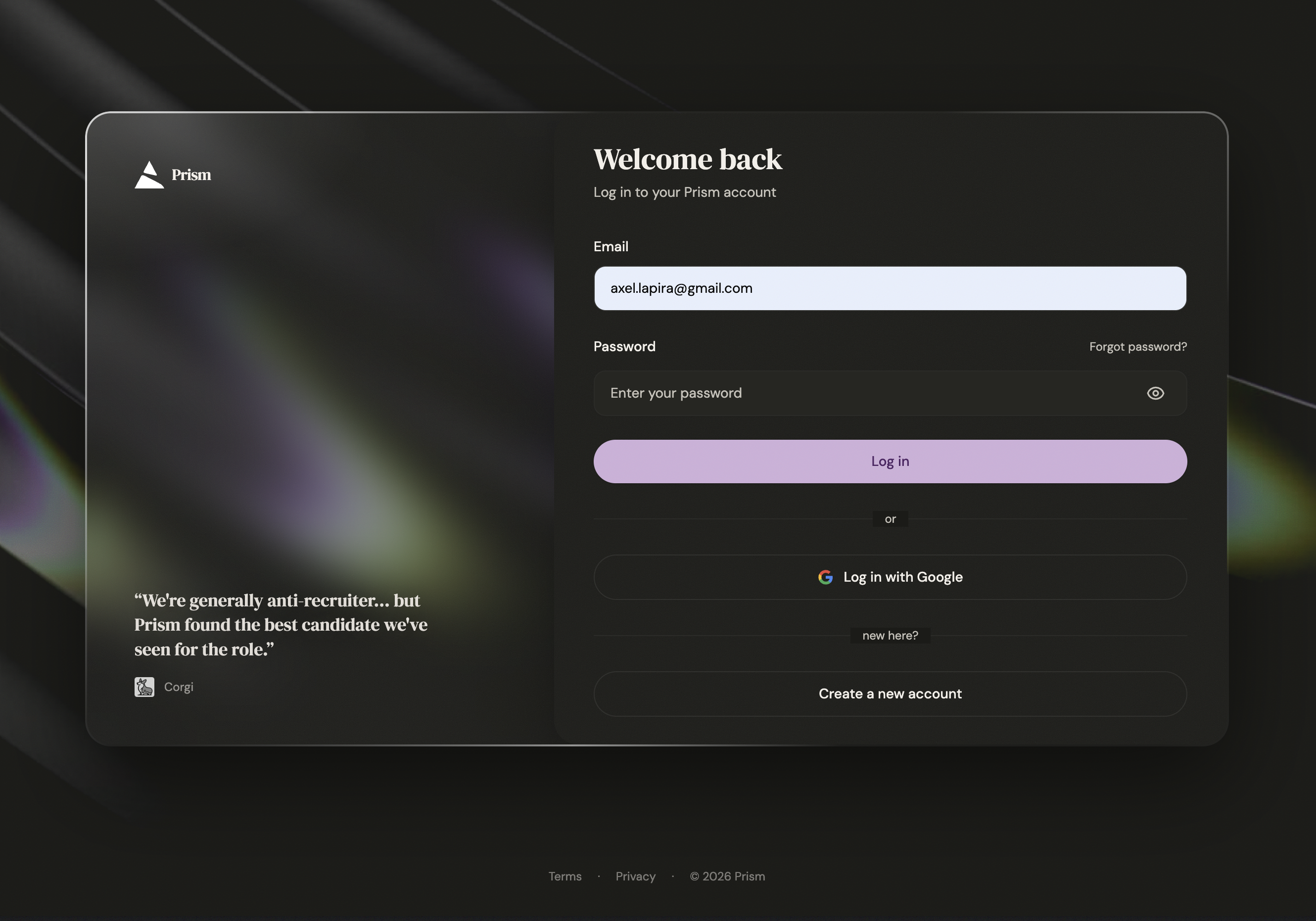The width and height of the screenshot is (1316, 921).
Task: Click the Password field label
Action: (624, 347)
